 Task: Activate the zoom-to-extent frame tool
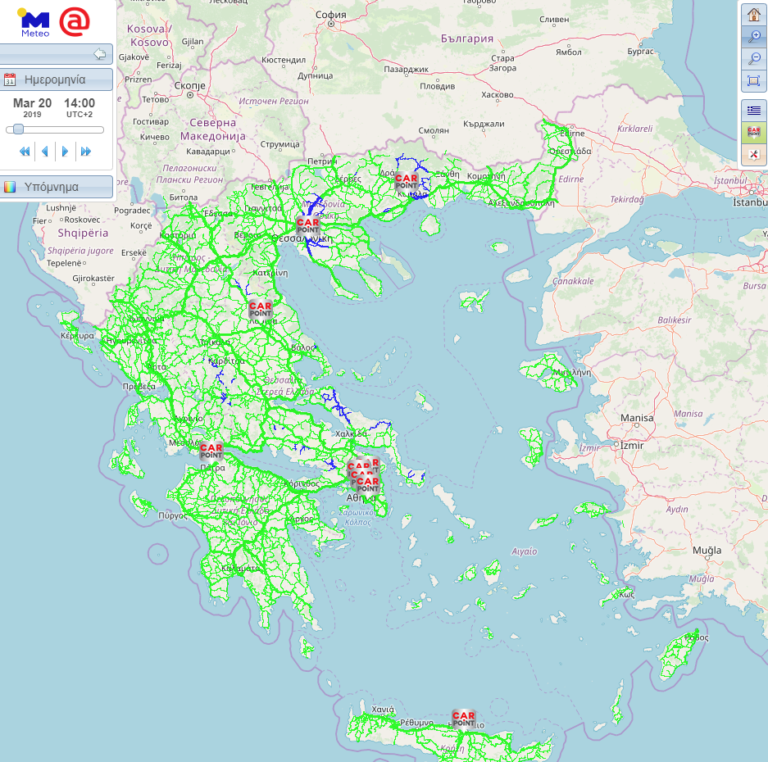tap(754, 80)
